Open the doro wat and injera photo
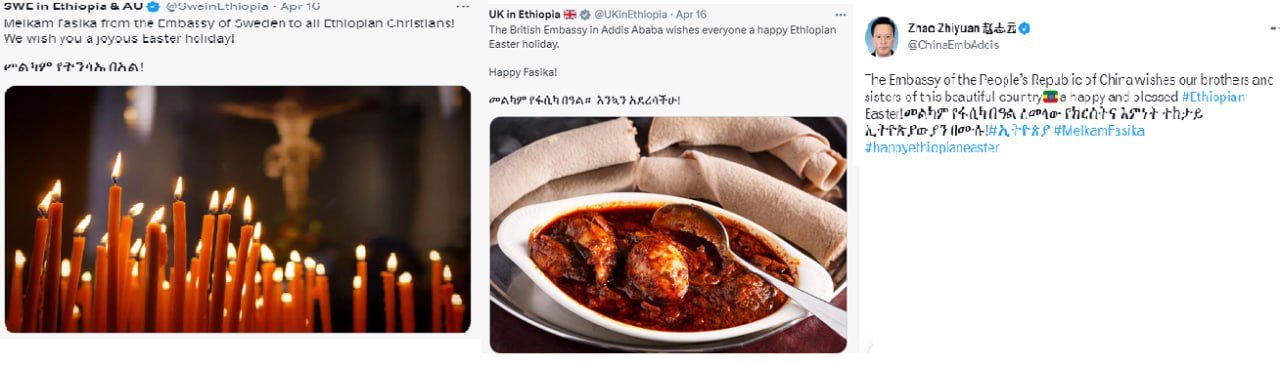Image resolution: width=1280 pixels, height=365 pixels. (668, 234)
